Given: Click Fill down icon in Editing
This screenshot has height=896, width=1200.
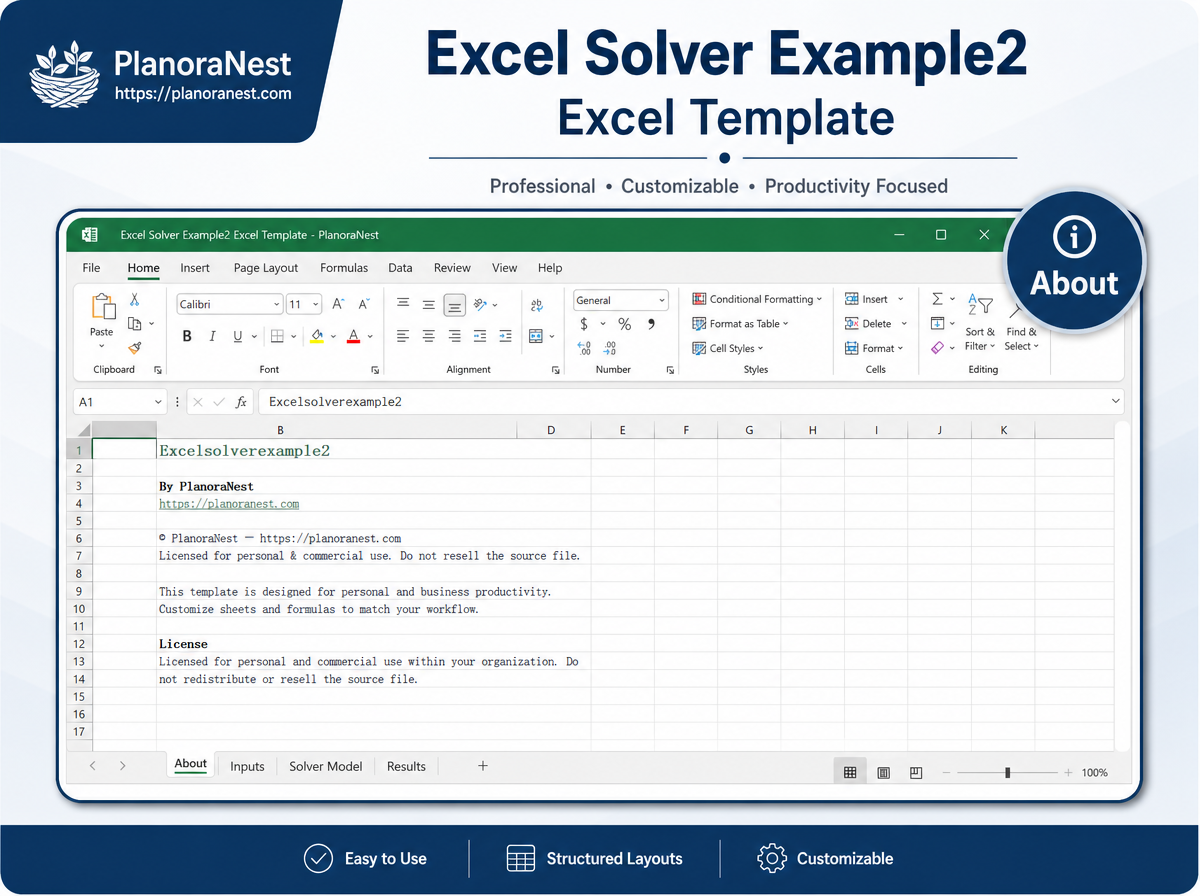Looking at the screenshot, I should 937,323.
